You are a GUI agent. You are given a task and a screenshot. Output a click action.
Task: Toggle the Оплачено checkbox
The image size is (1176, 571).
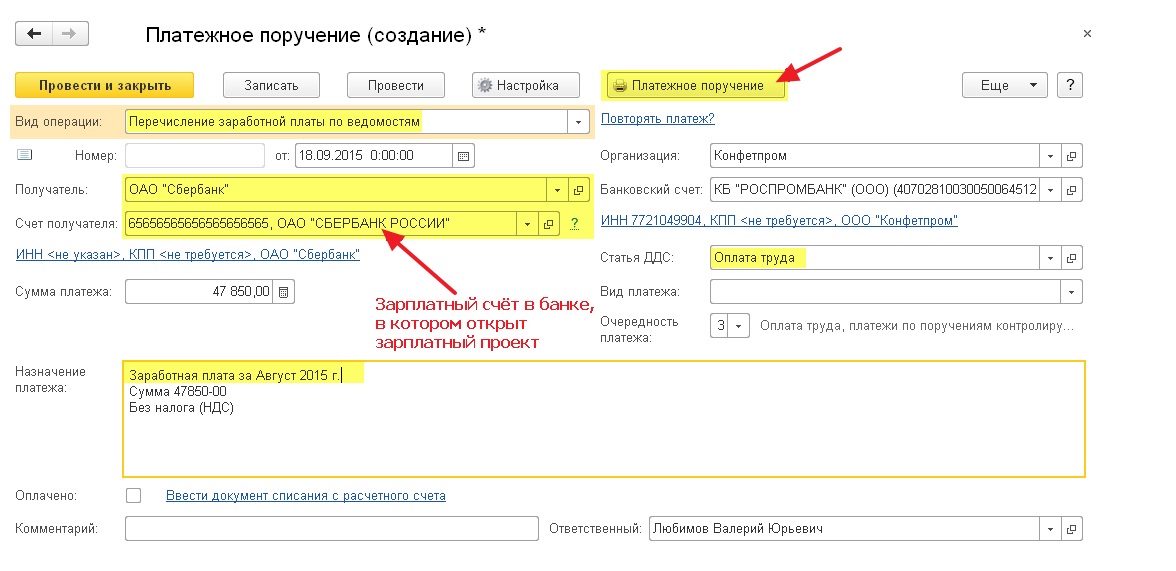134,495
